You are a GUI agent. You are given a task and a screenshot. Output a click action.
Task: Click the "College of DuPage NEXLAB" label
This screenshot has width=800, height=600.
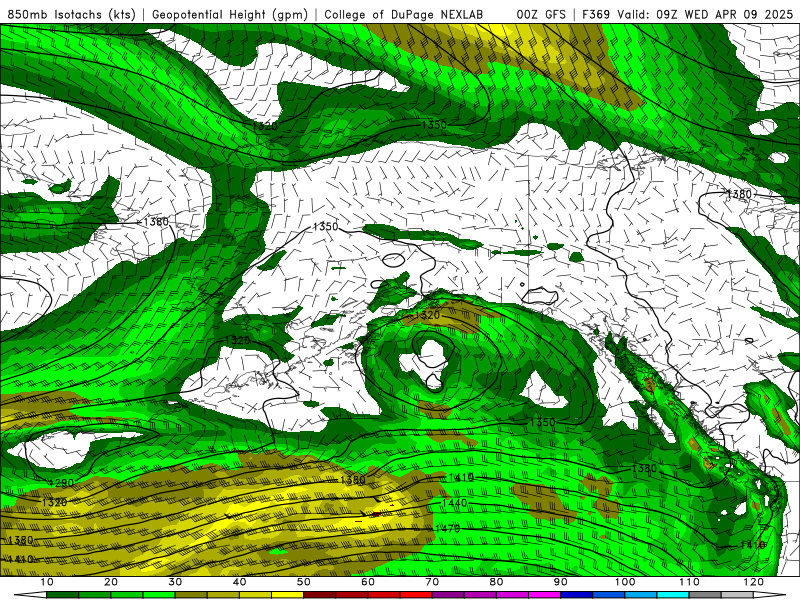[x=404, y=15]
